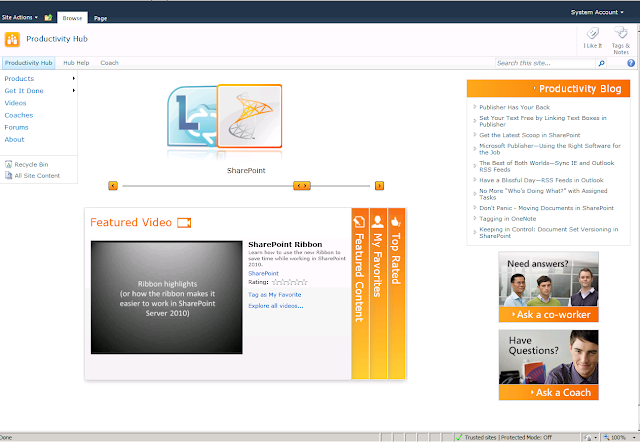Select the My Favorites vertical tab
Image resolution: width=640 pixels, height=442 pixels.
point(378,293)
